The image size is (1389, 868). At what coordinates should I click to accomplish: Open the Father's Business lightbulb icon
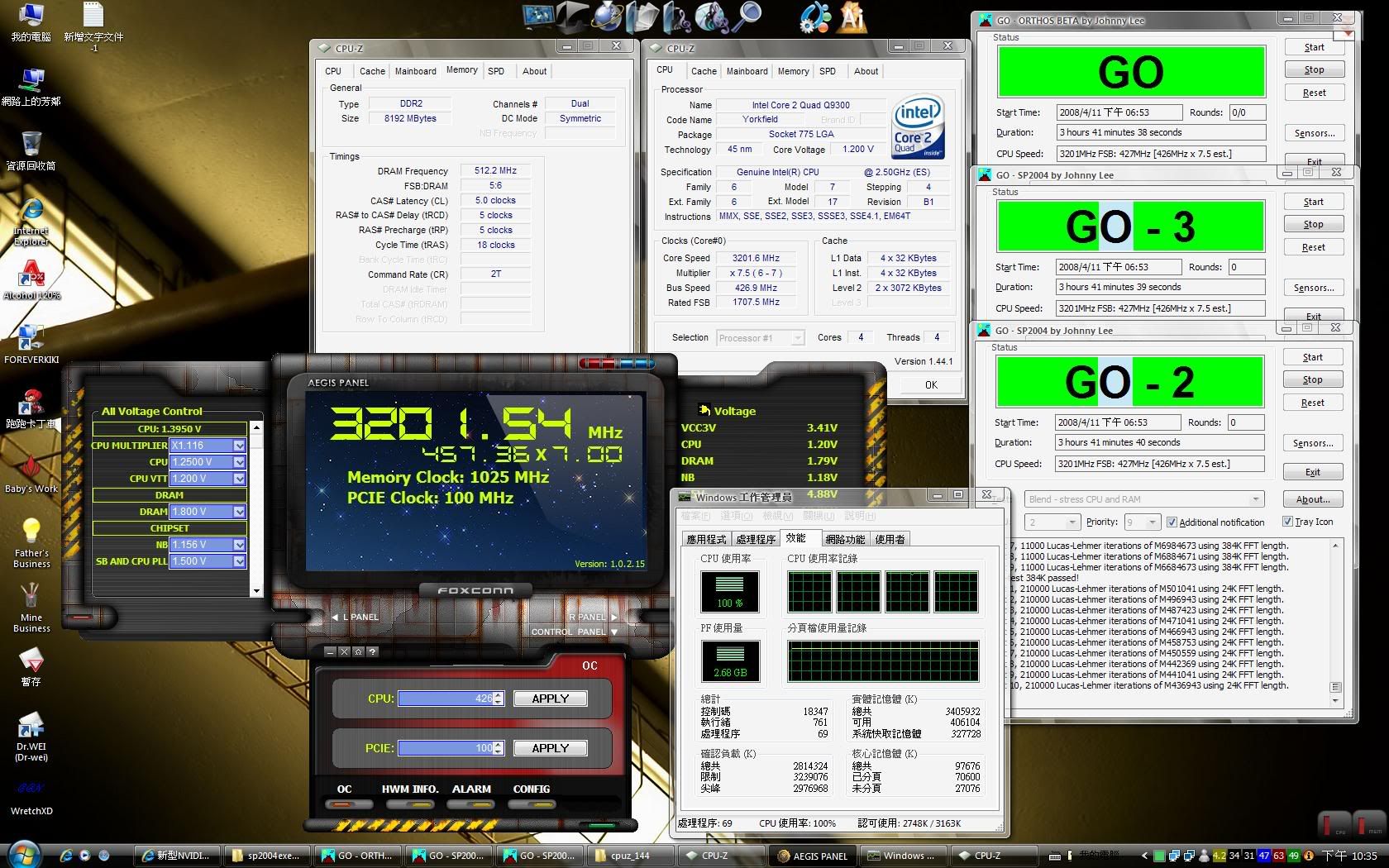pos(31,543)
